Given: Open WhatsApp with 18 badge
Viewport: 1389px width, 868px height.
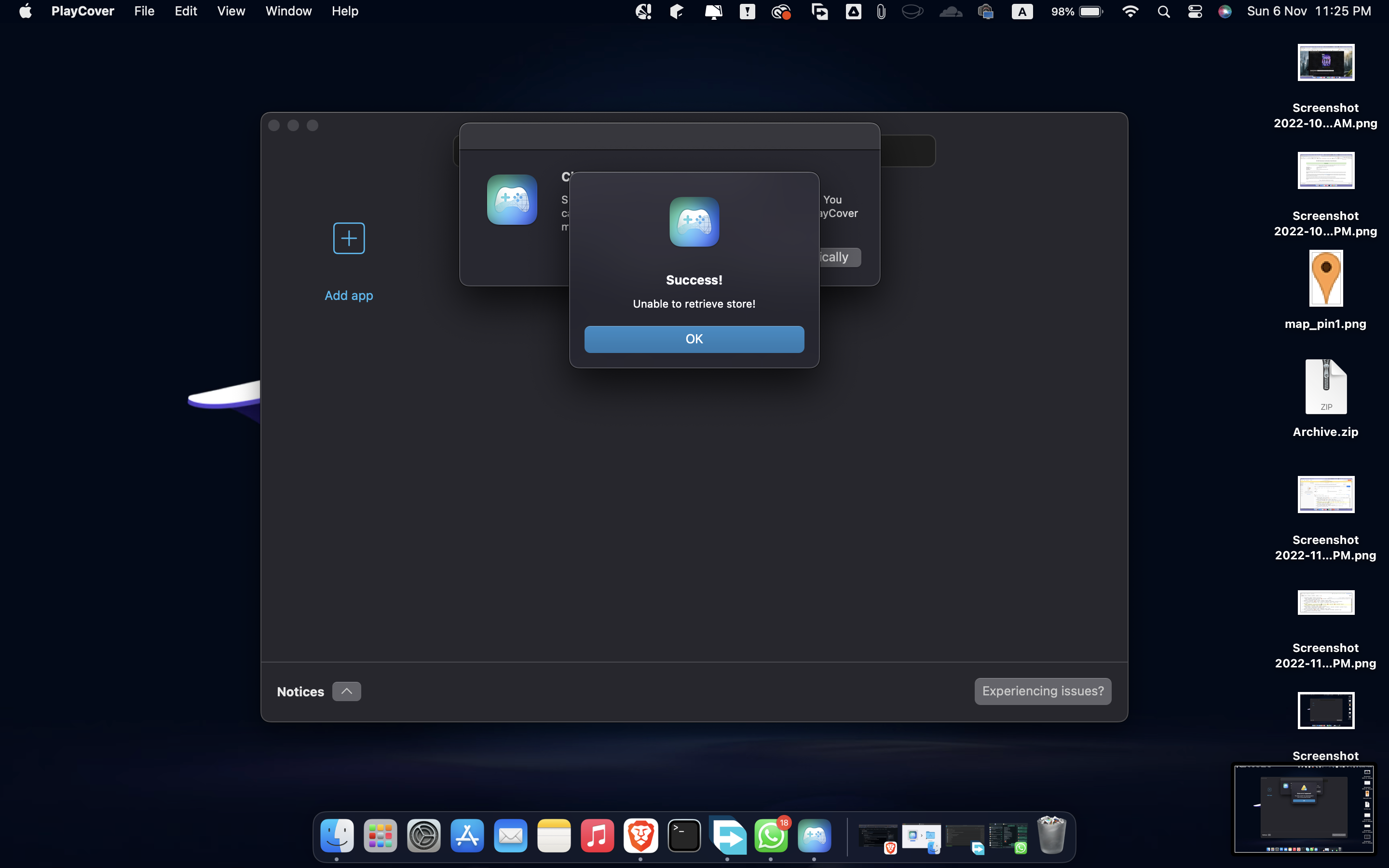Looking at the screenshot, I should tap(771, 836).
